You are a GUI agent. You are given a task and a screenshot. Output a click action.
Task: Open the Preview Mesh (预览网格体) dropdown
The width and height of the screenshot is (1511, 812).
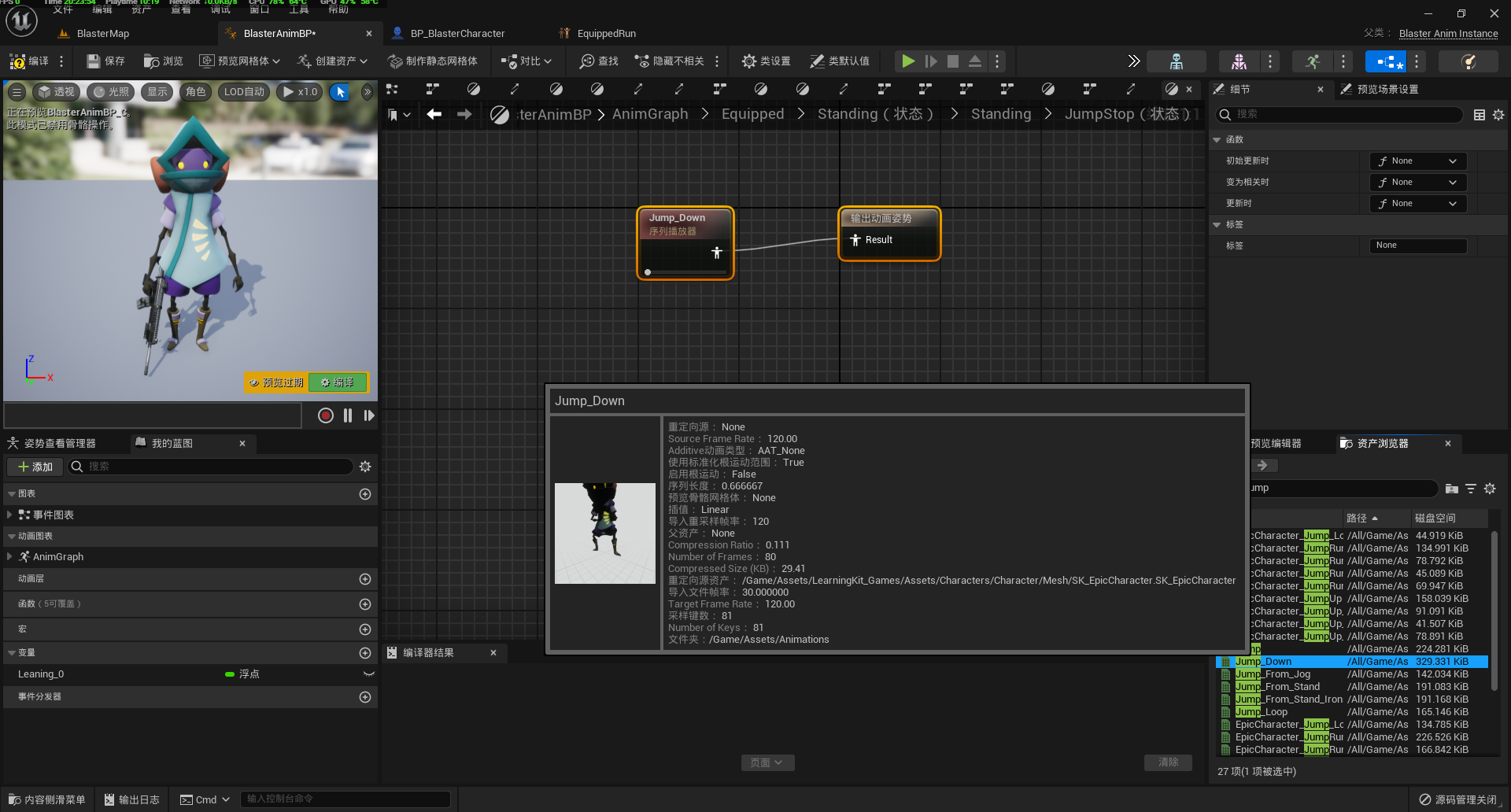239,61
